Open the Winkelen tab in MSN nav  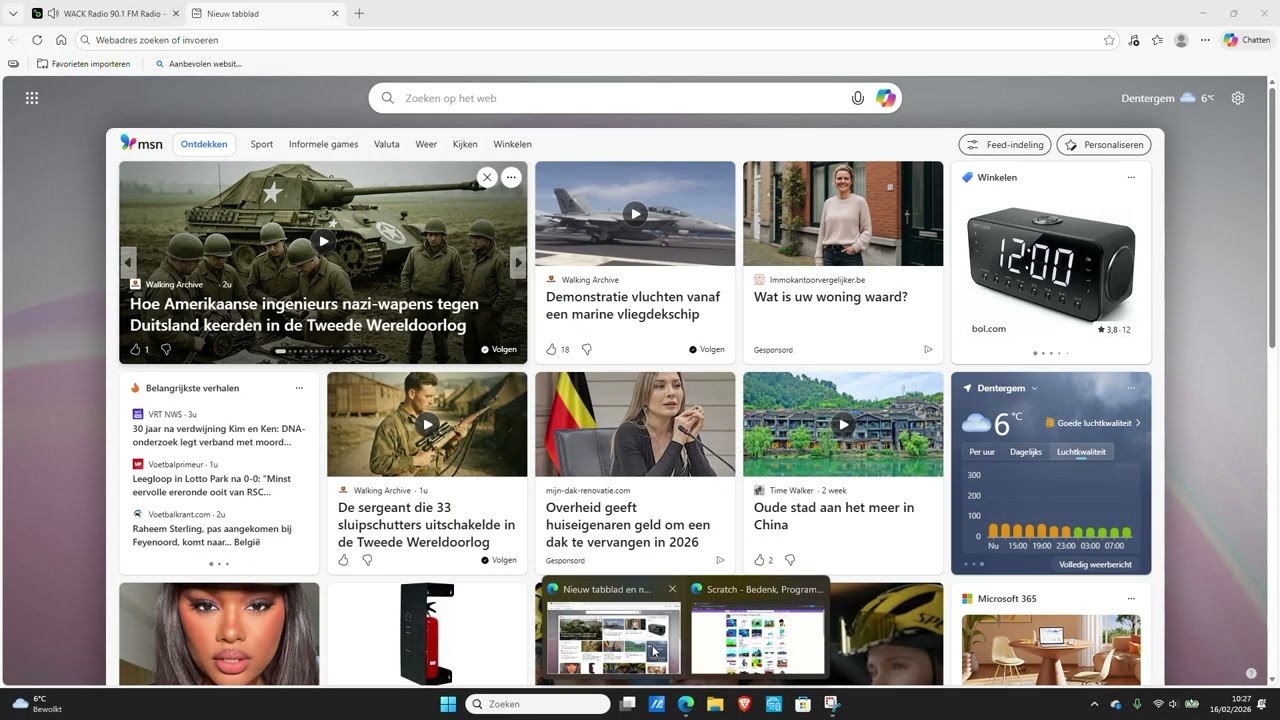click(x=512, y=144)
